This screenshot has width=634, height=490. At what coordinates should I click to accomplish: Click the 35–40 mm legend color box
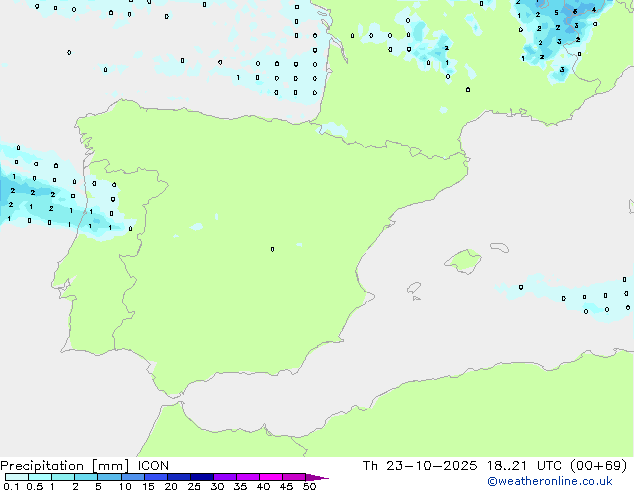(248, 477)
